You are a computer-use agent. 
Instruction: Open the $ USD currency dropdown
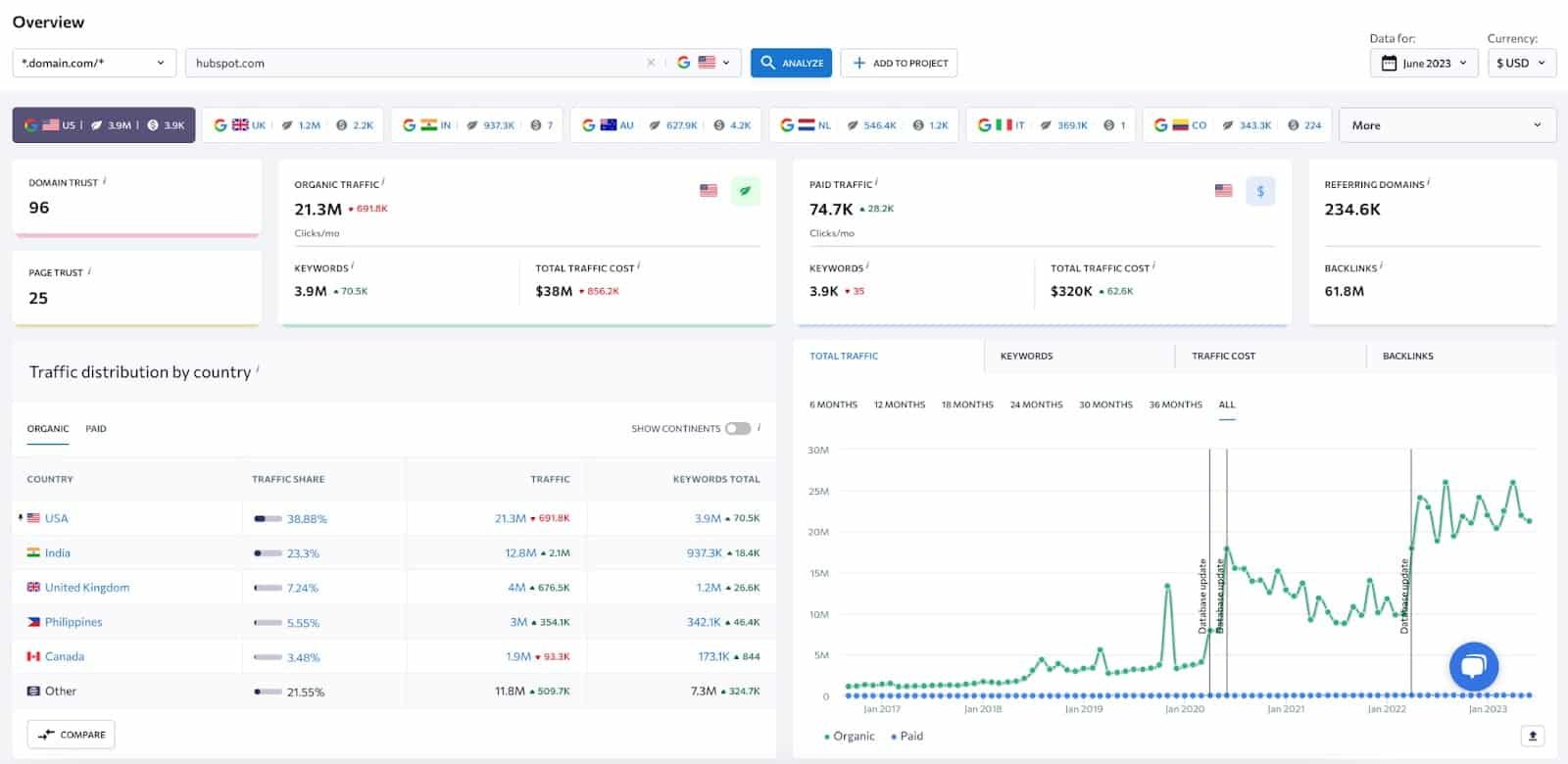pos(1521,63)
